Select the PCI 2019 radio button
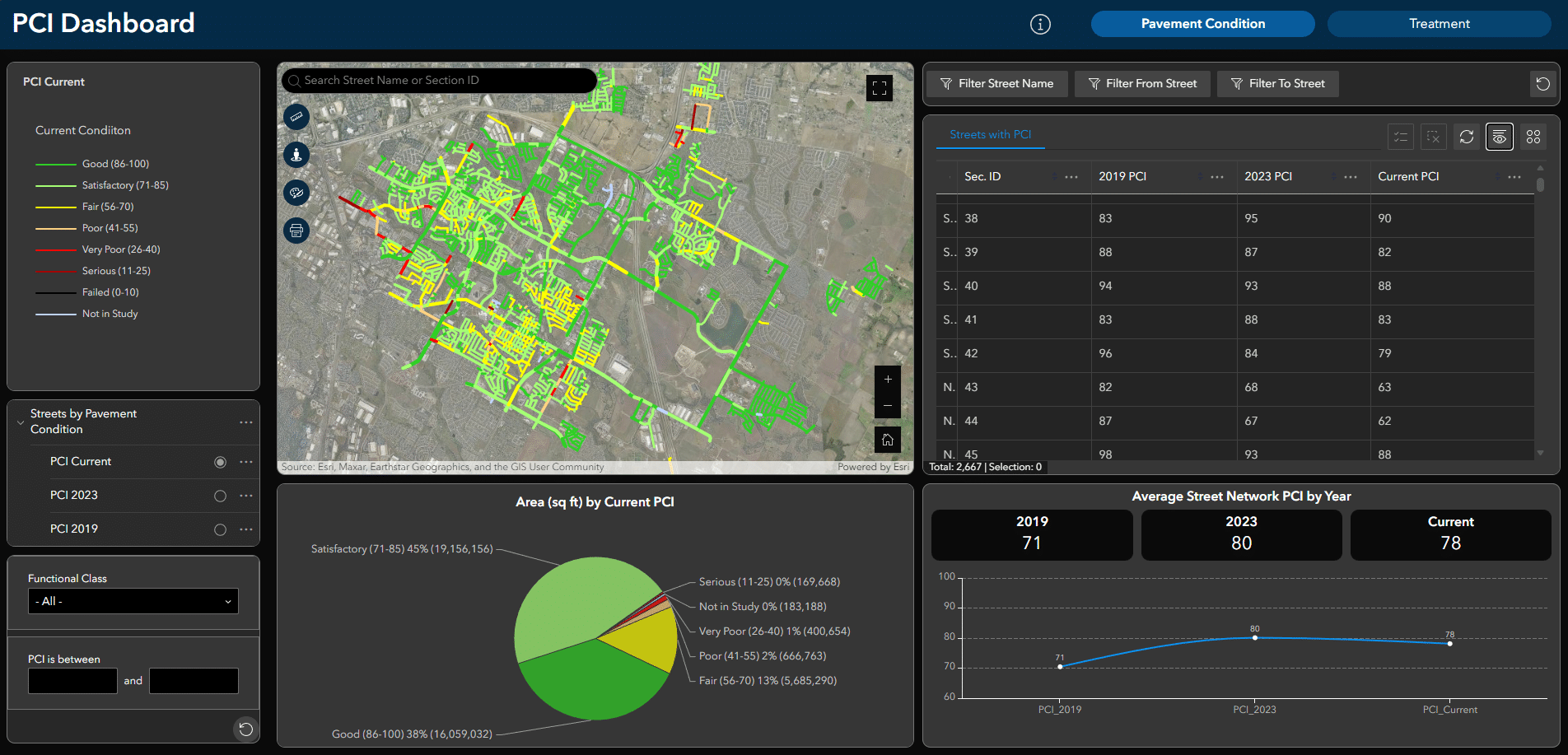The image size is (1568, 755). point(220,529)
